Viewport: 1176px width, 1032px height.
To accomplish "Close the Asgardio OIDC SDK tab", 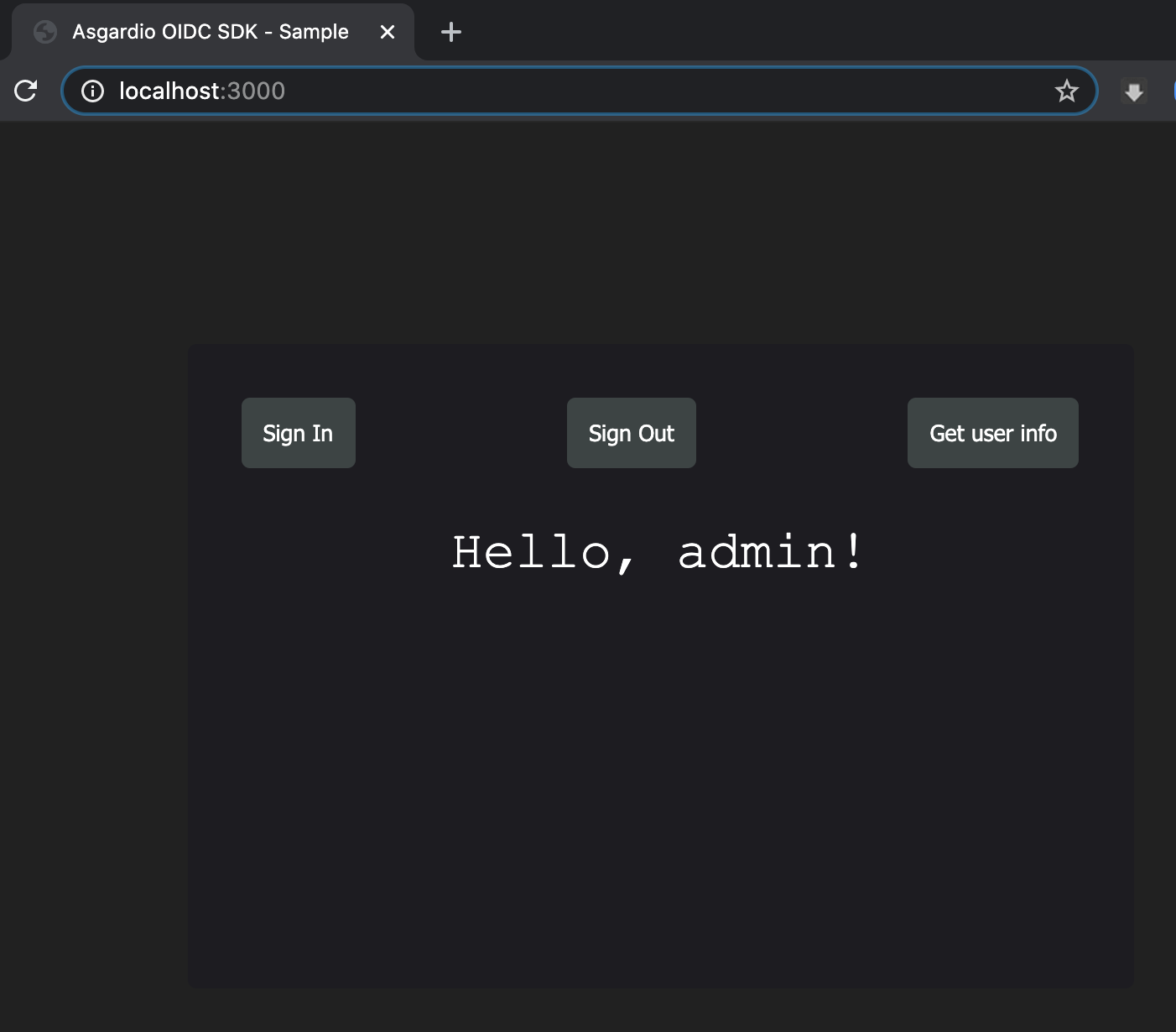I will click(x=388, y=31).
